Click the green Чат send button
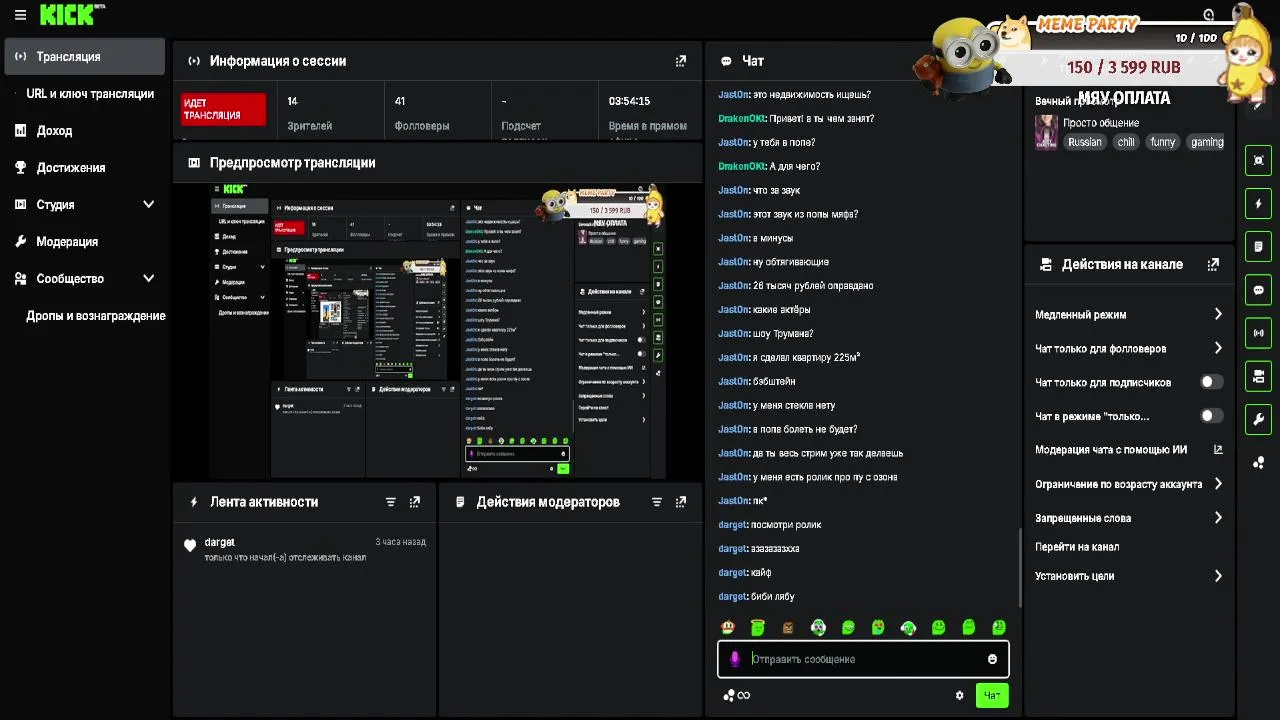The height and width of the screenshot is (720, 1280). click(992, 696)
